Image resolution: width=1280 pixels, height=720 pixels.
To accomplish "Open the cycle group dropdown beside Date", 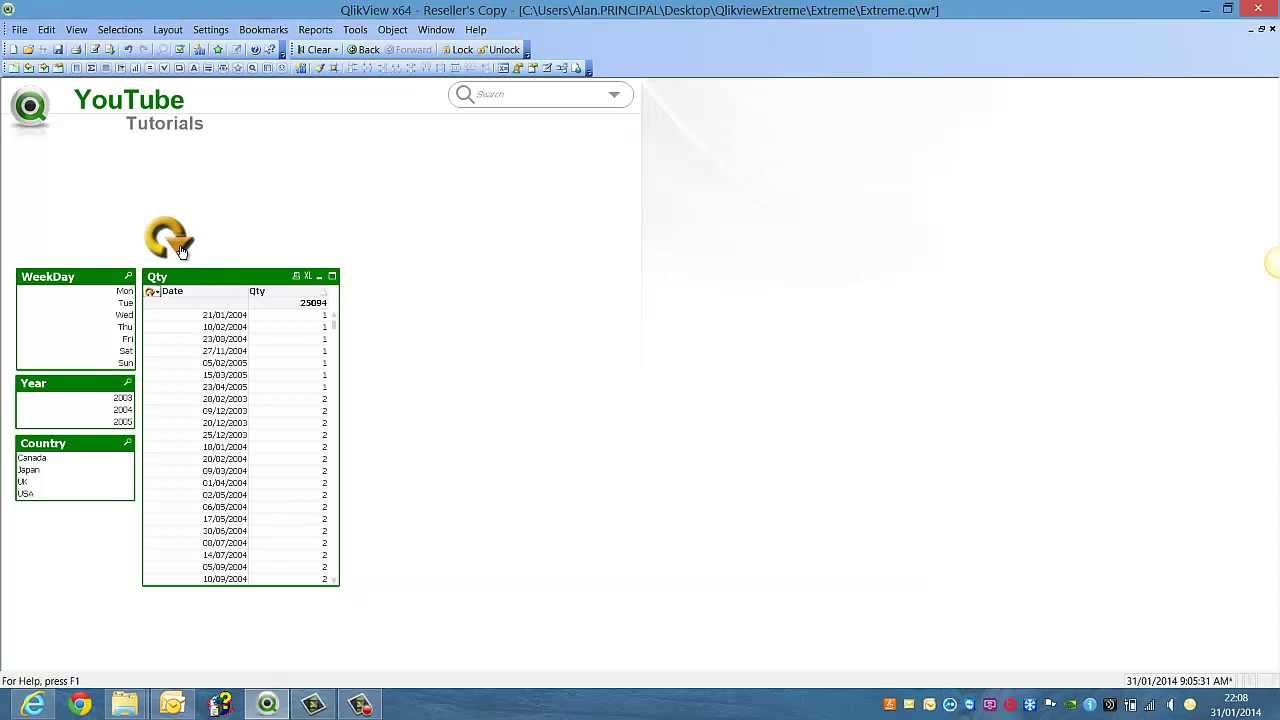I will [x=152, y=292].
